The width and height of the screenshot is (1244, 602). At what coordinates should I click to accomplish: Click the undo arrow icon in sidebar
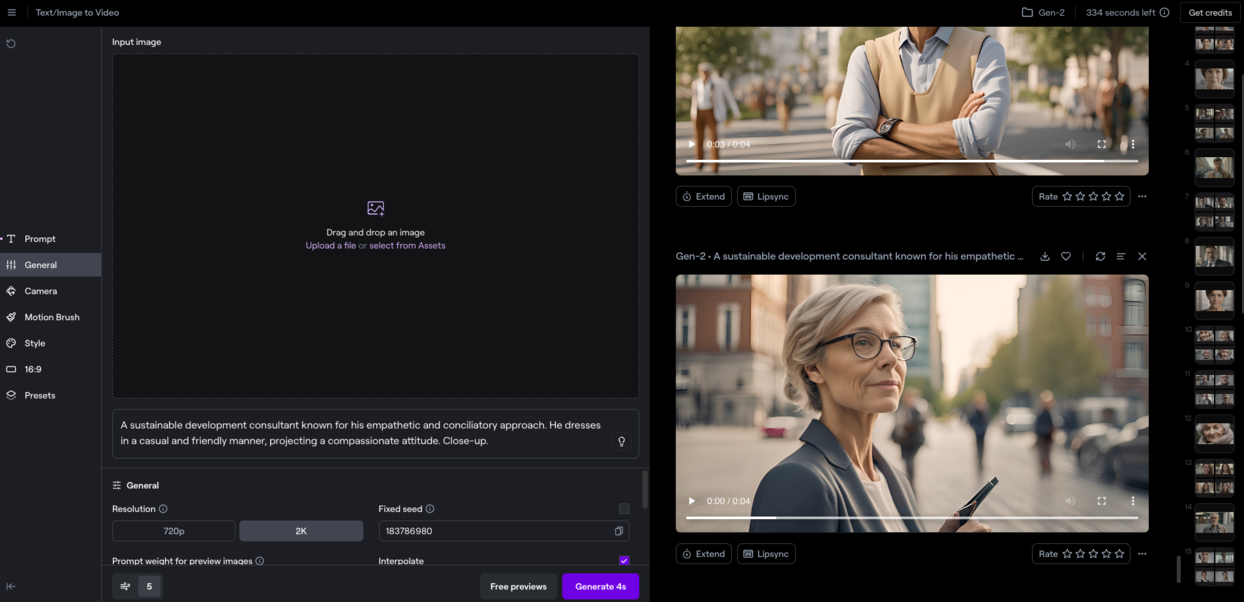click(11, 44)
